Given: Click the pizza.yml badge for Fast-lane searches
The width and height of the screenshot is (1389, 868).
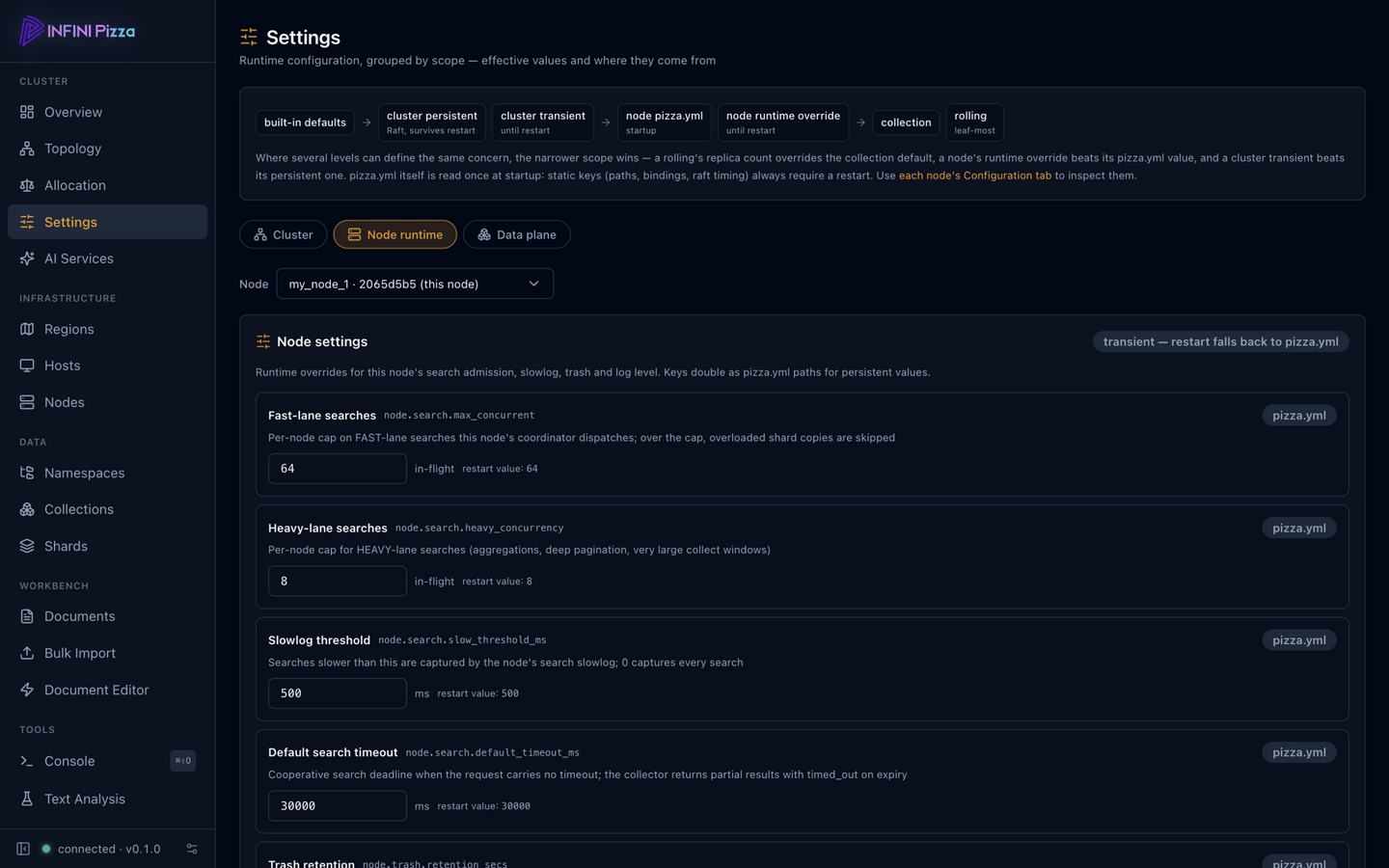Looking at the screenshot, I should [x=1299, y=416].
